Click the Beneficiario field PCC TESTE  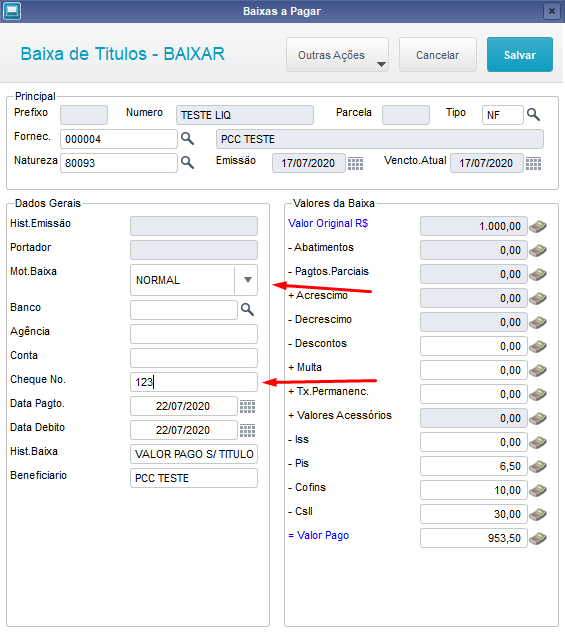pyautogui.click(x=194, y=478)
